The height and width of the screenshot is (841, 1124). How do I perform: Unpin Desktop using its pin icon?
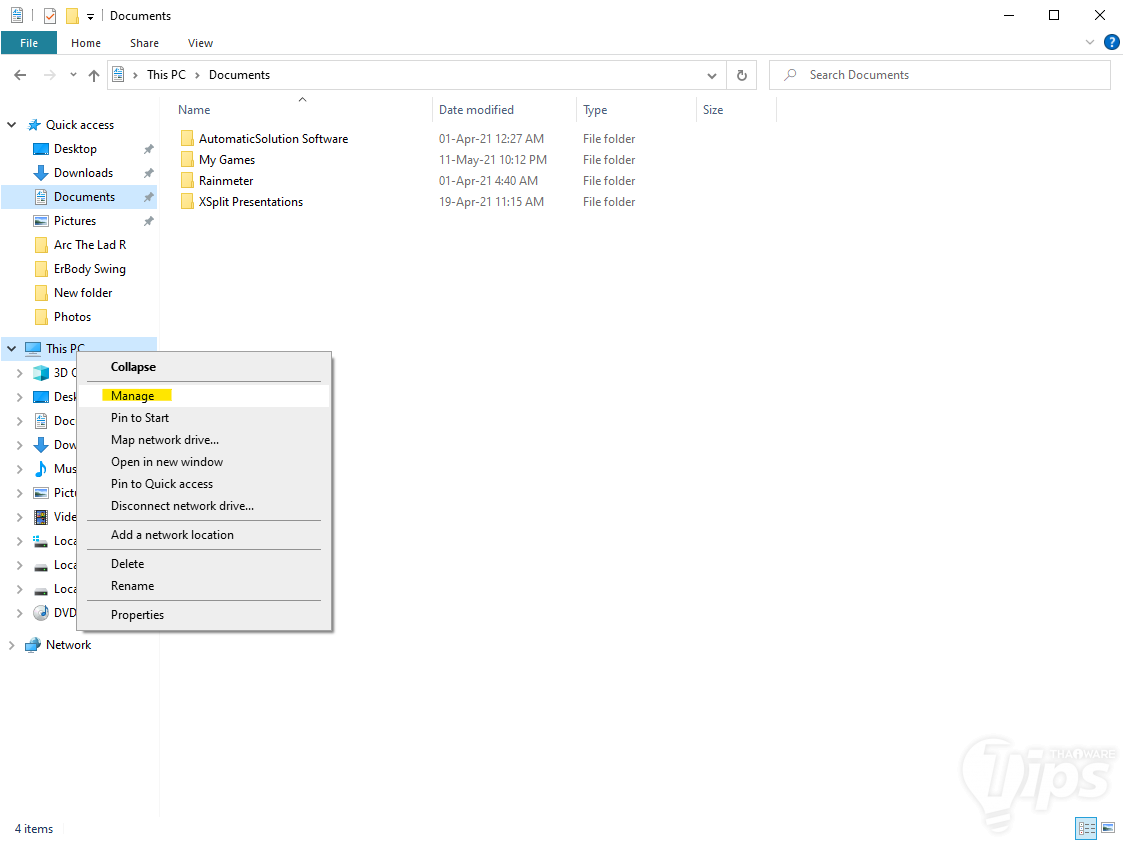click(x=148, y=149)
